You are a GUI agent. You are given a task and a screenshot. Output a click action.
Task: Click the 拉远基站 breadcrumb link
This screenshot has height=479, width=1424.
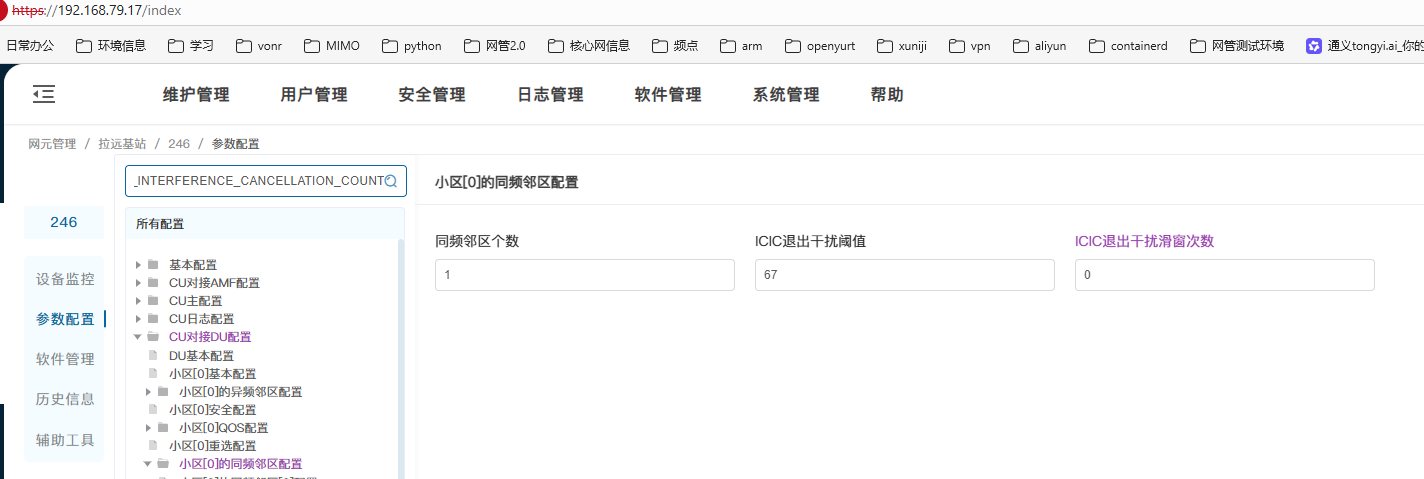[x=122, y=144]
